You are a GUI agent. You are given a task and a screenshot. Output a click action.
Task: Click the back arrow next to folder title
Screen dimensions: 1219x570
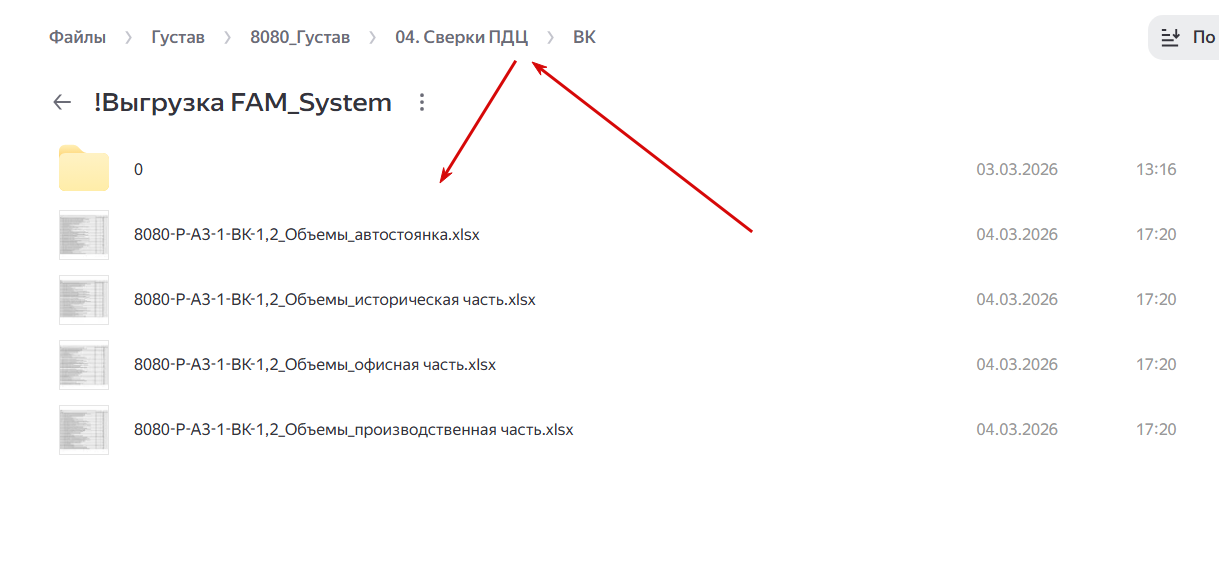coord(62,102)
